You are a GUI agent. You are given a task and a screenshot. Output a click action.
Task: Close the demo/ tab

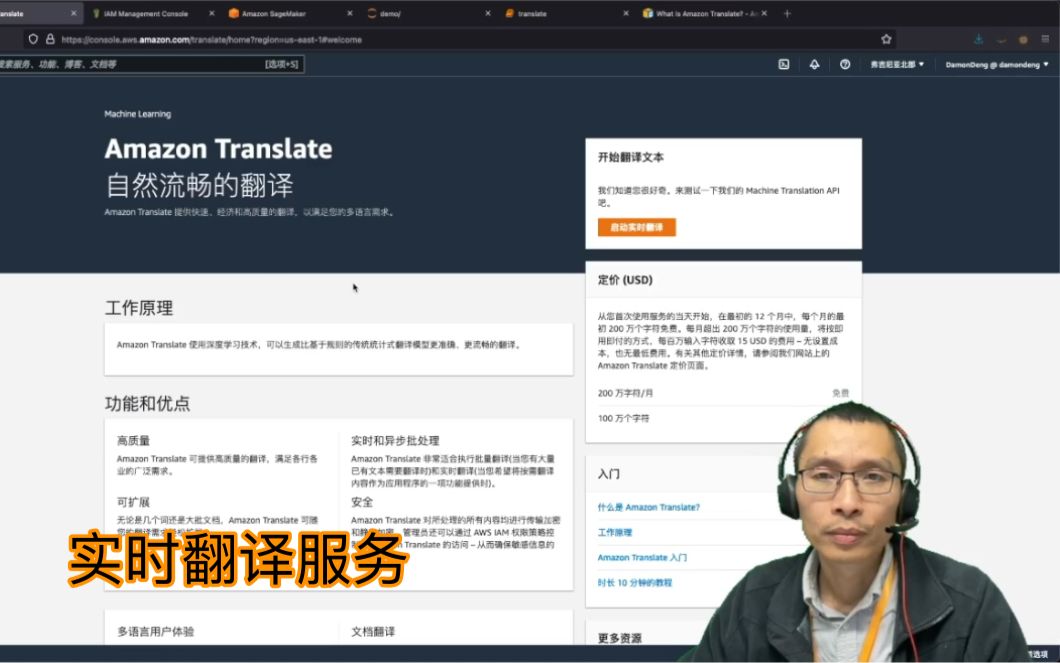(x=487, y=14)
